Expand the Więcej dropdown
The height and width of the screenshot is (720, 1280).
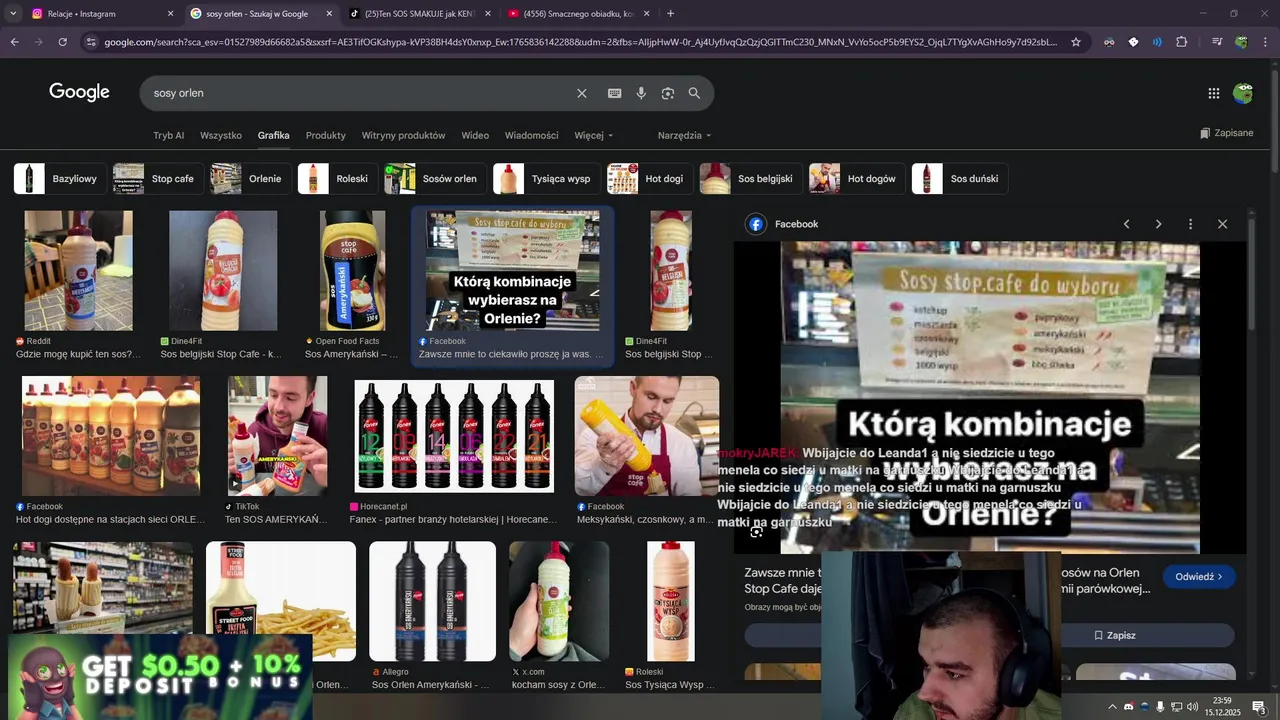pos(594,135)
